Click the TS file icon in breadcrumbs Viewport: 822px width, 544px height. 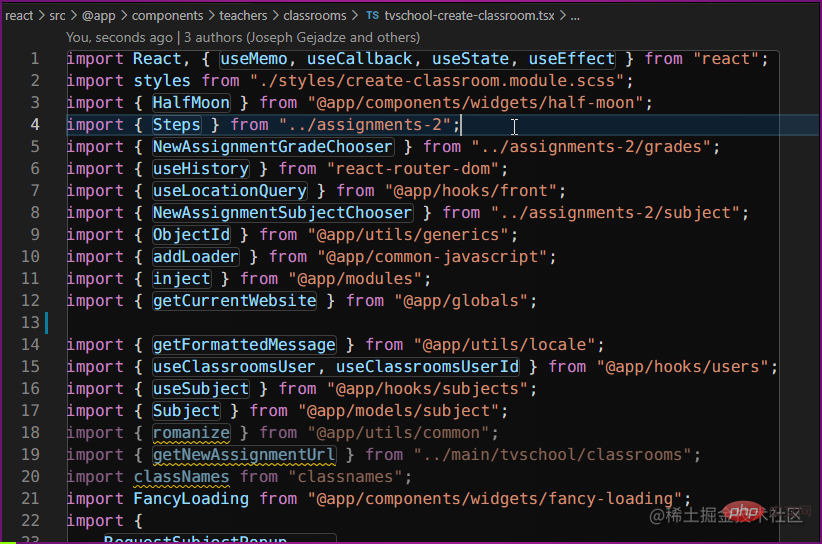tap(372, 16)
